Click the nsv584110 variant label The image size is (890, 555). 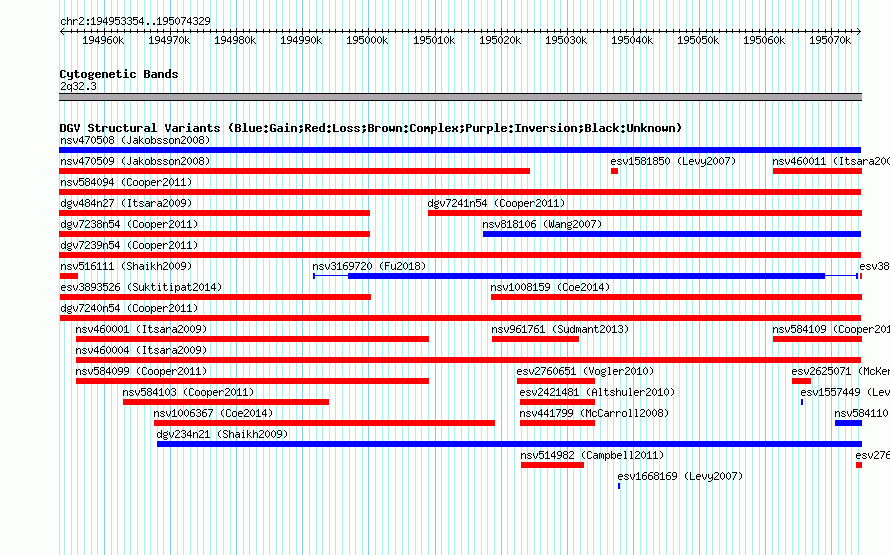click(861, 413)
